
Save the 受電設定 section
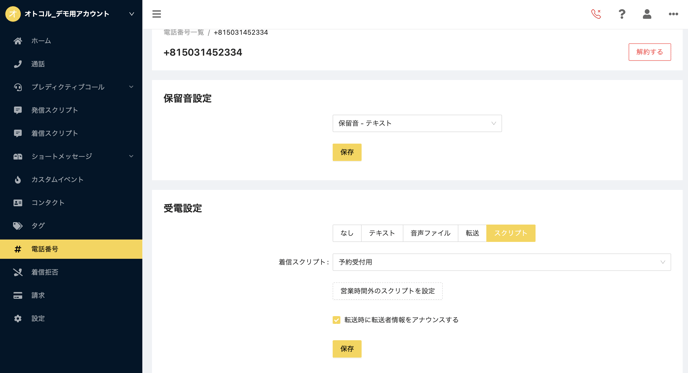coord(347,349)
